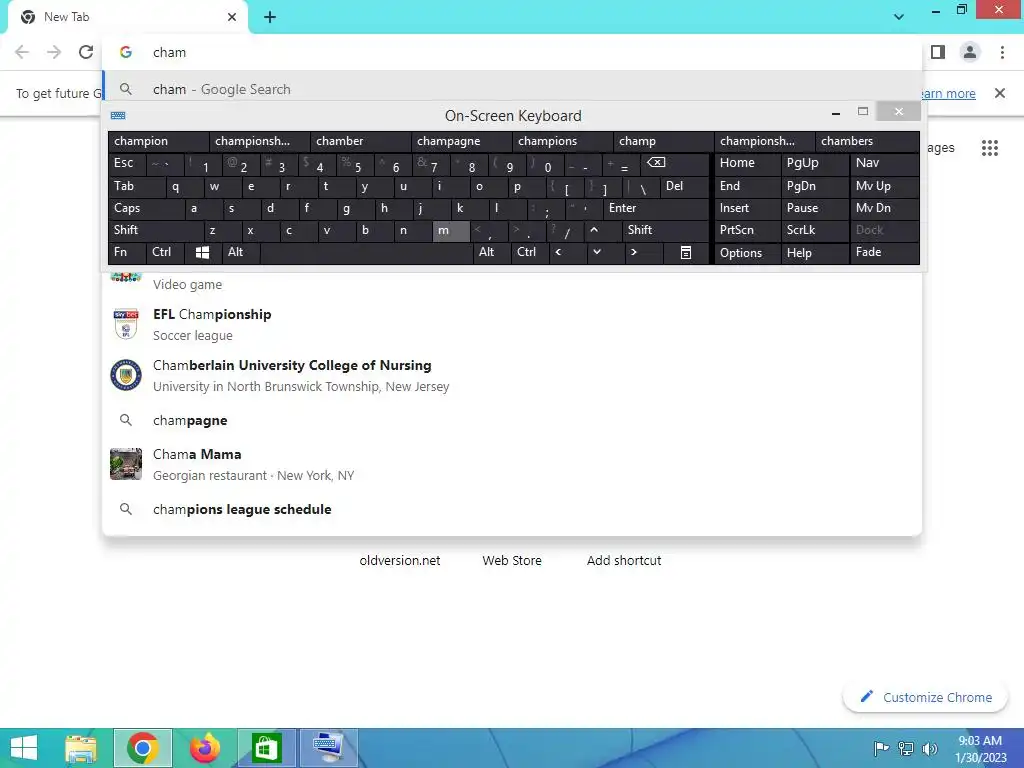Choose the 'champion' word prediction

coord(159,141)
